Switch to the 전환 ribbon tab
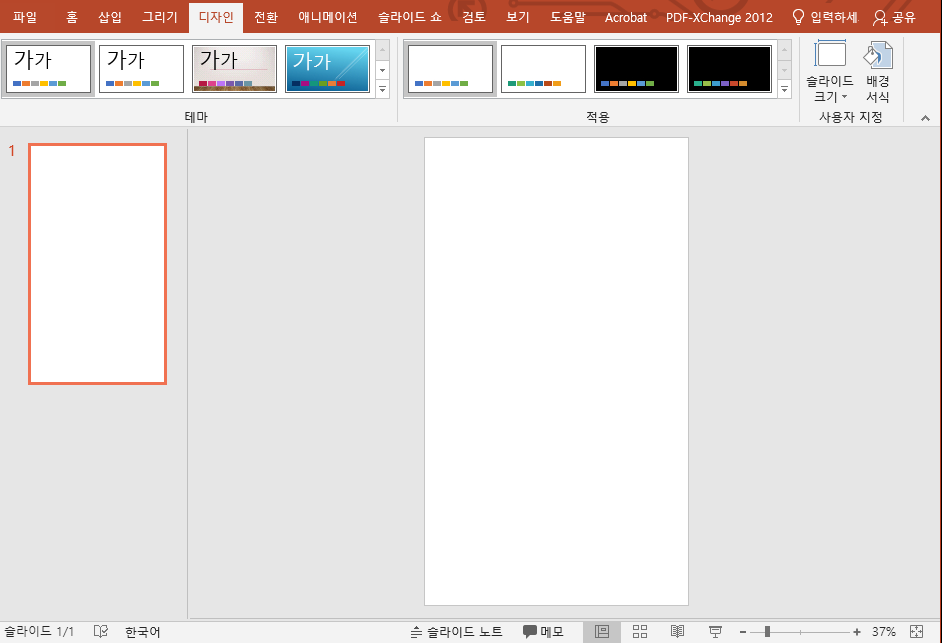The width and height of the screenshot is (942, 643). (266, 17)
